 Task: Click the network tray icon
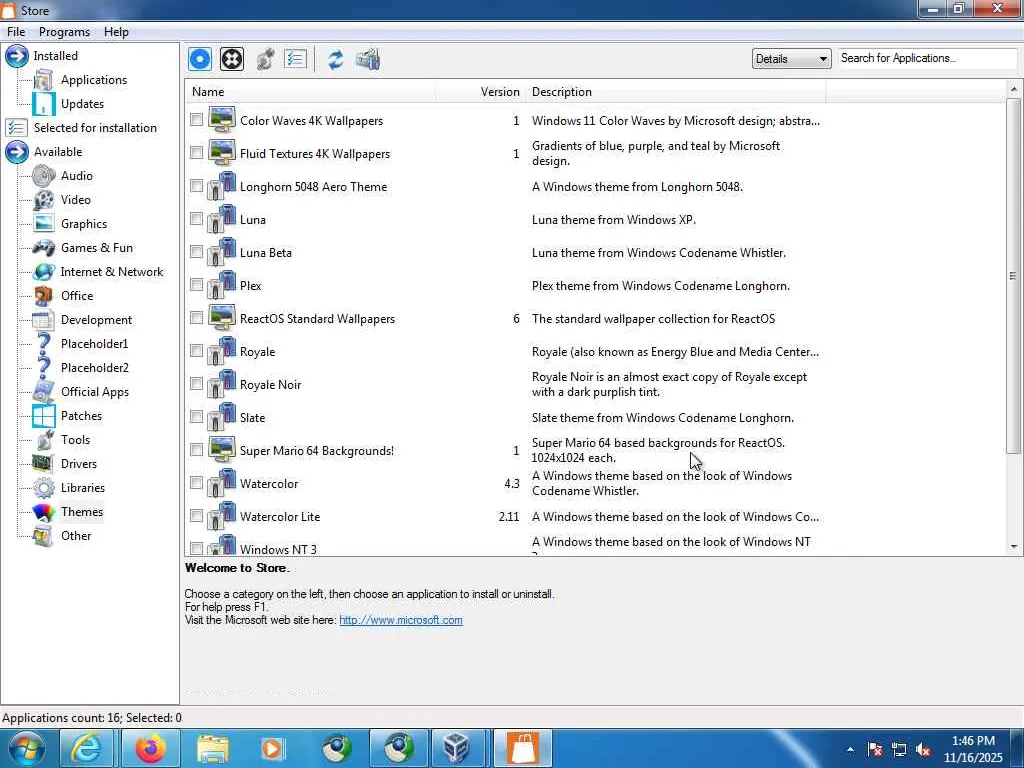pyautogui.click(x=899, y=750)
